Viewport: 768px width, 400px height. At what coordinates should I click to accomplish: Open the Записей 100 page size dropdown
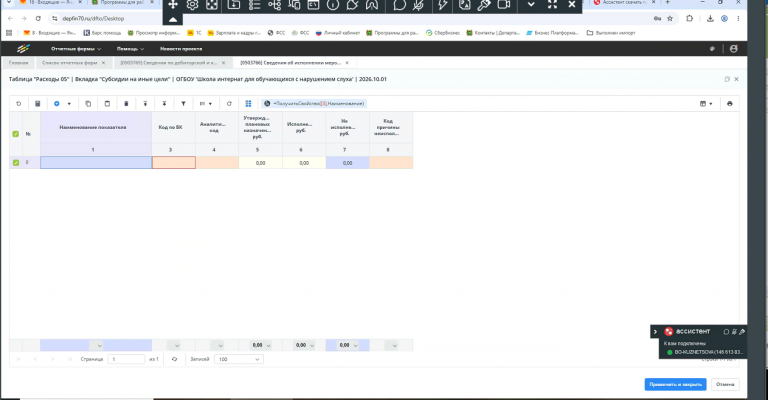[239, 359]
